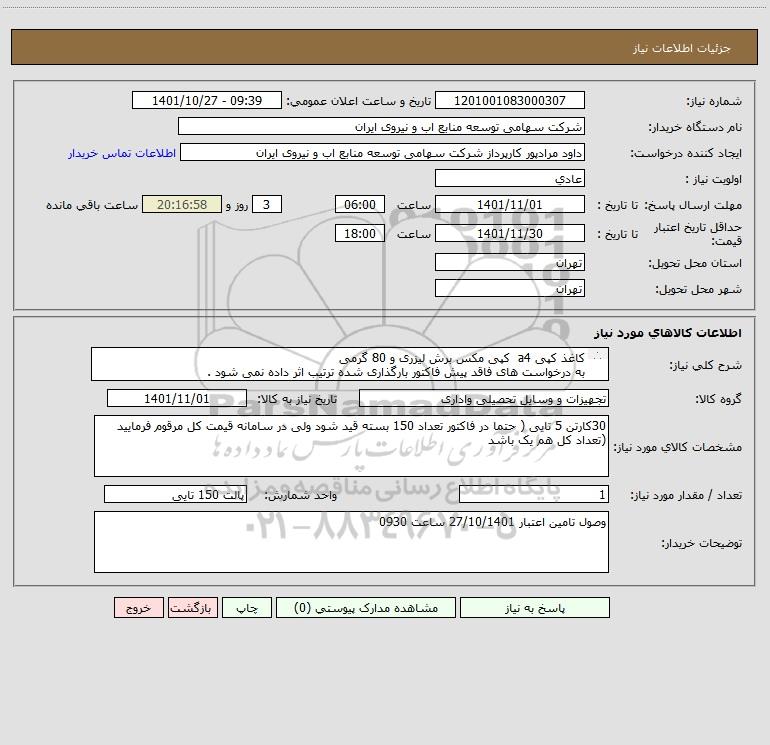Click label 'ایجاد کننده درخواست:'
Image resolution: width=770 pixels, height=745 pixels.
[686, 153]
